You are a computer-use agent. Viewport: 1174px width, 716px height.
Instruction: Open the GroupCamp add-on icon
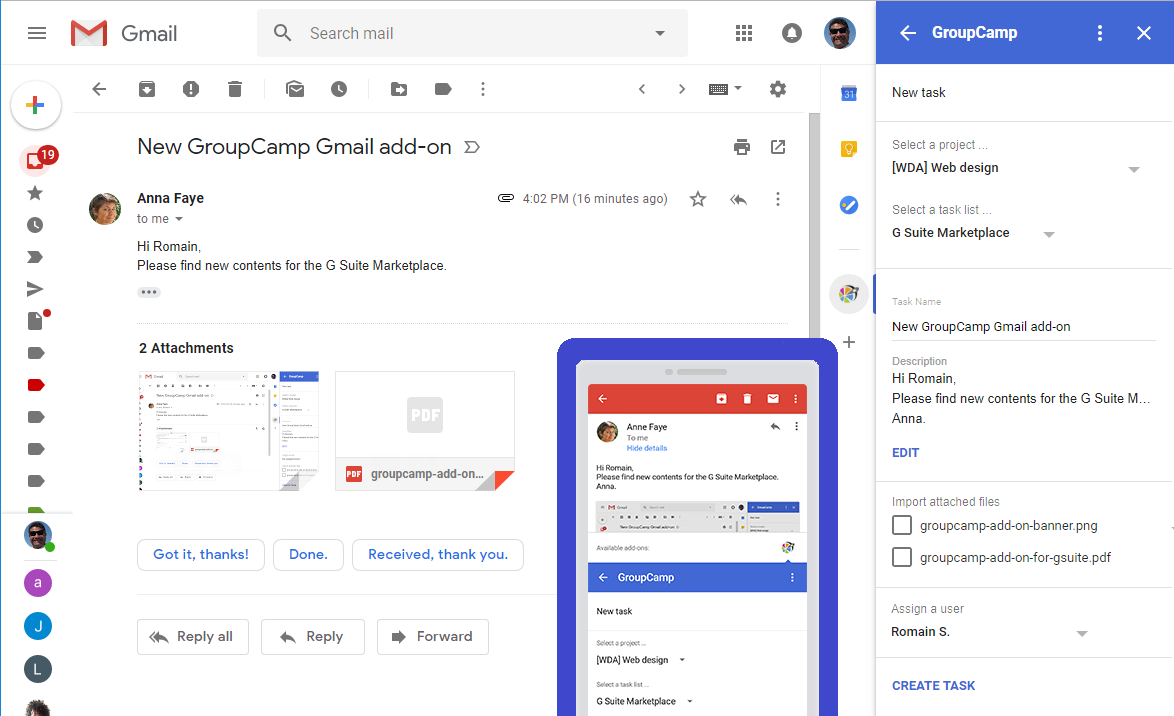coord(848,293)
